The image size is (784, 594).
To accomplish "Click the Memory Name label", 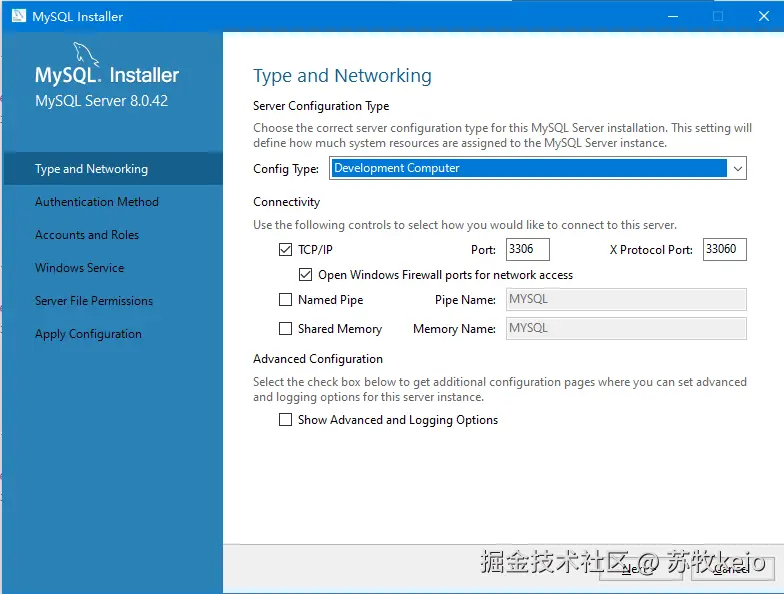I will coord(454,329).
